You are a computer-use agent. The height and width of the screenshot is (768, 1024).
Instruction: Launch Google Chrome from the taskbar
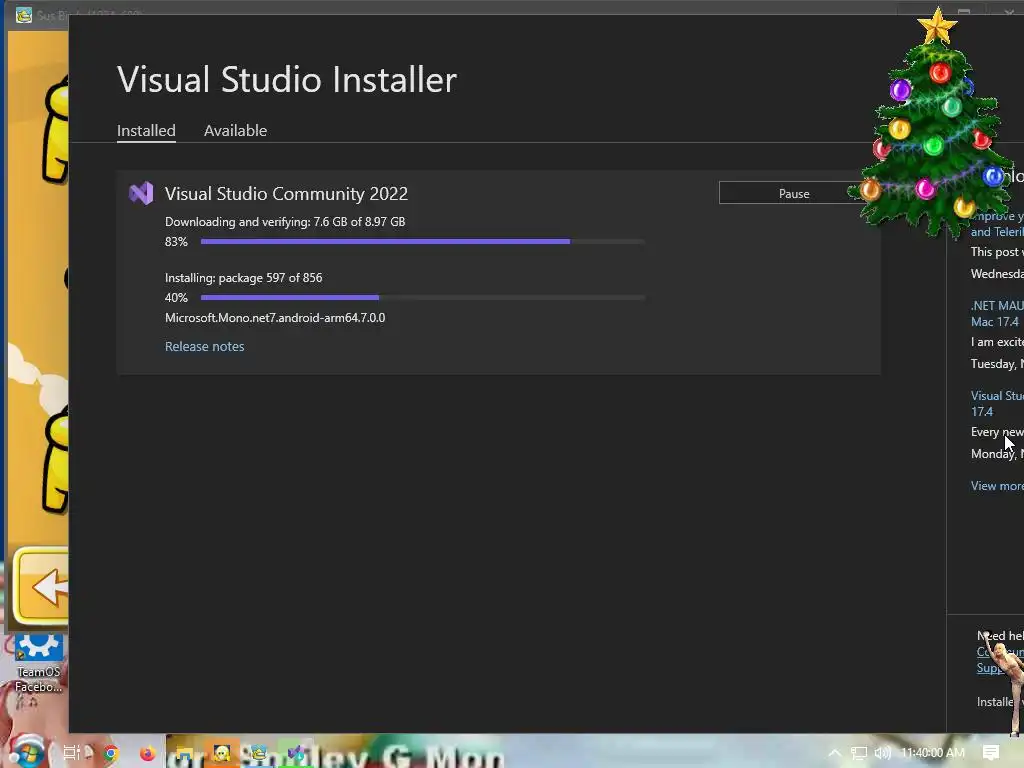click(111, 754)
